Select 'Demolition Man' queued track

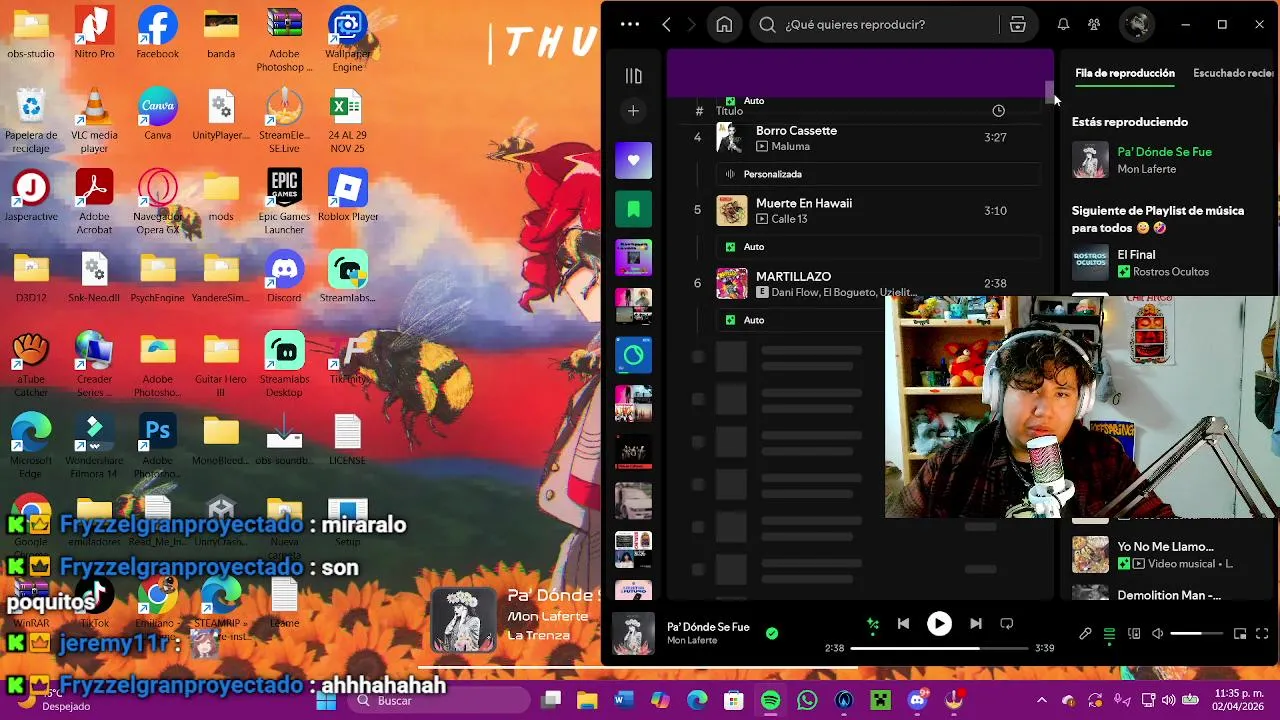pyautogui.click(x=1169, y=595)
